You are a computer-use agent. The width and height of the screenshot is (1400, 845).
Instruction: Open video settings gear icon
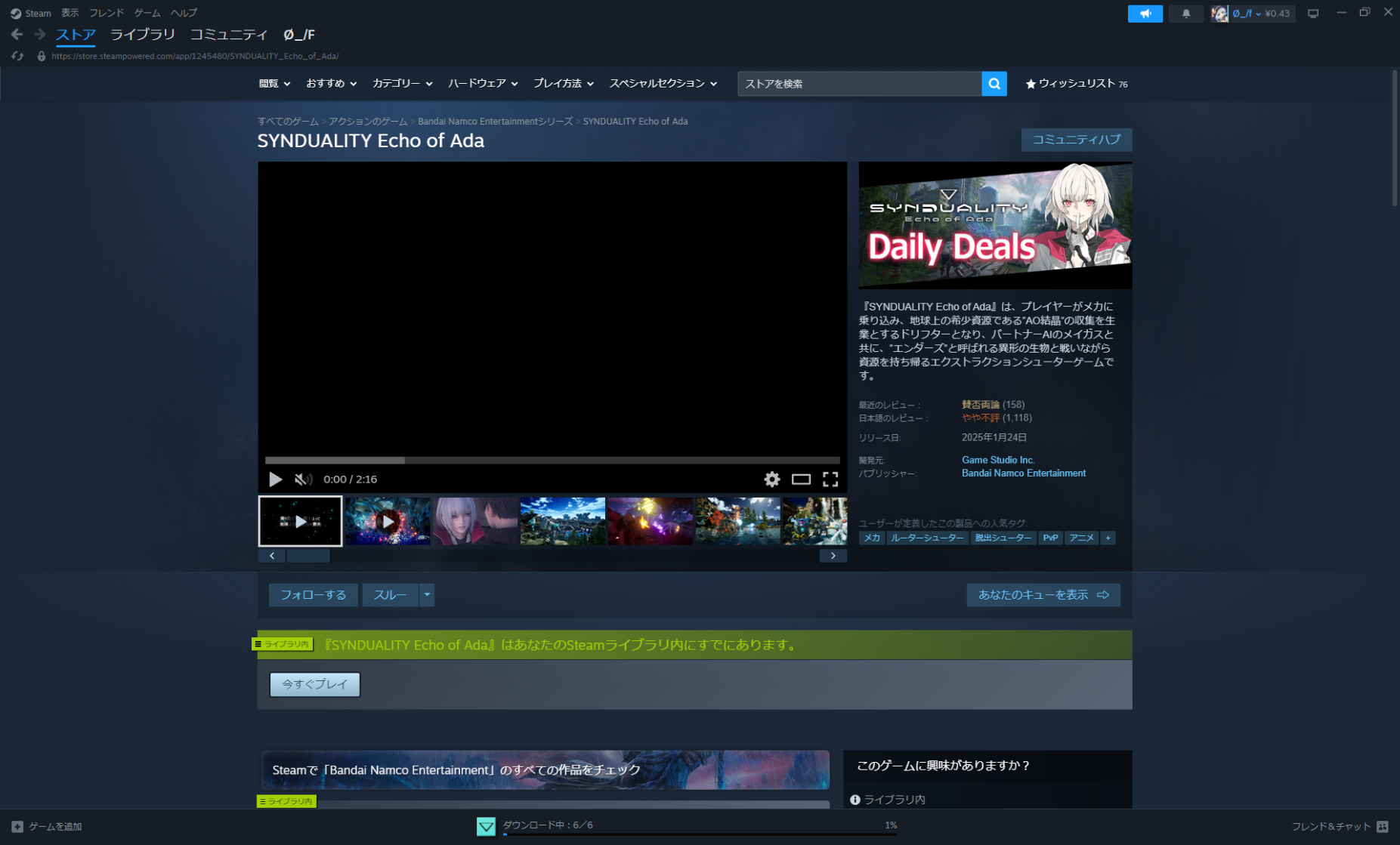coord(771,480)
